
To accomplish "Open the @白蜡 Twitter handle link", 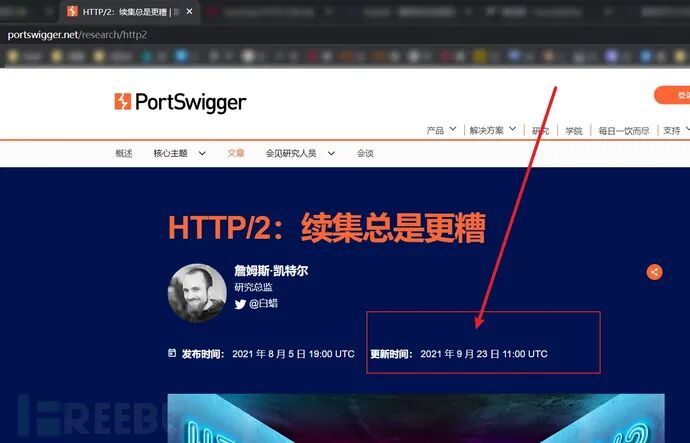I will (x=263, y=304).
